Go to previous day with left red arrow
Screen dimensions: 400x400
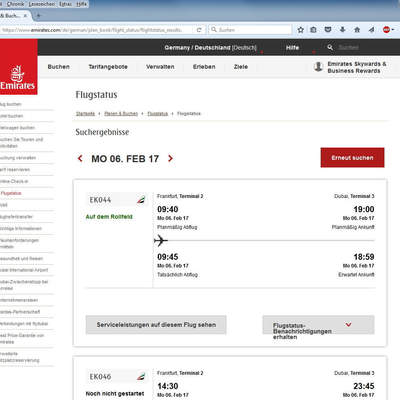pos(80,158)
